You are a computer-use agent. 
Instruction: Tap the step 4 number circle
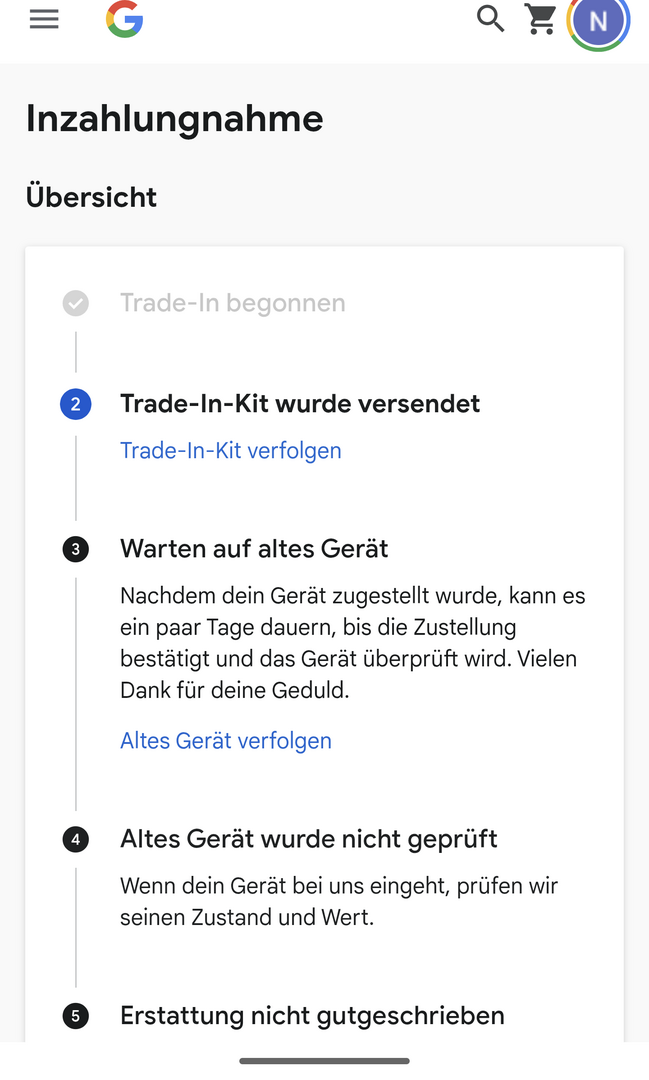tap(75, 839)
